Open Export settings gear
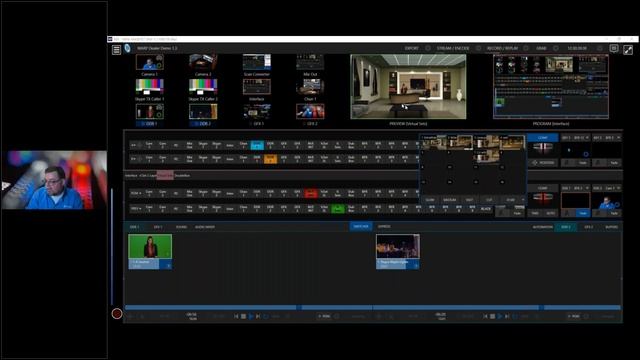The height and width of the screenshot is (360, 640). pos(427,48)
